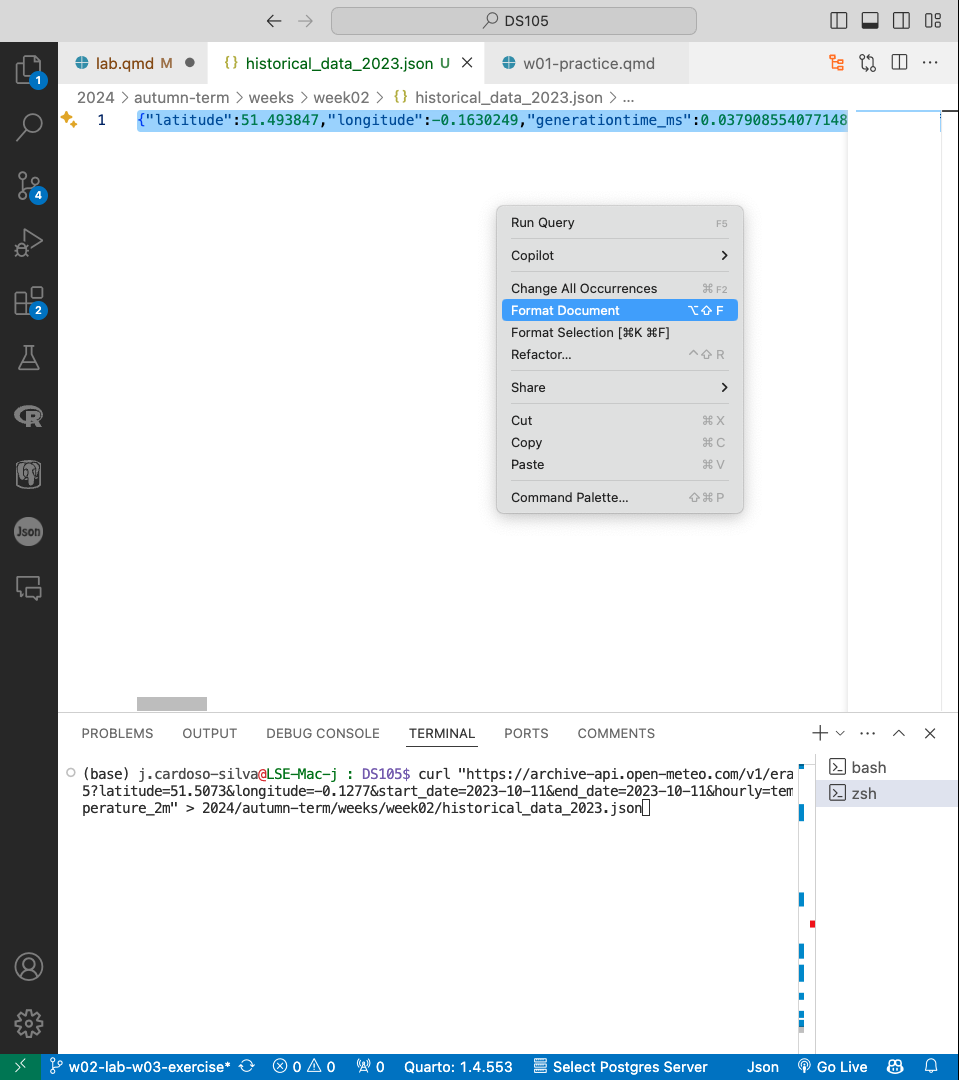The image size is (959, 1080).
Task: Toggle the bottom panel layout
Action: pyautogui.click(x=870, y=21)
